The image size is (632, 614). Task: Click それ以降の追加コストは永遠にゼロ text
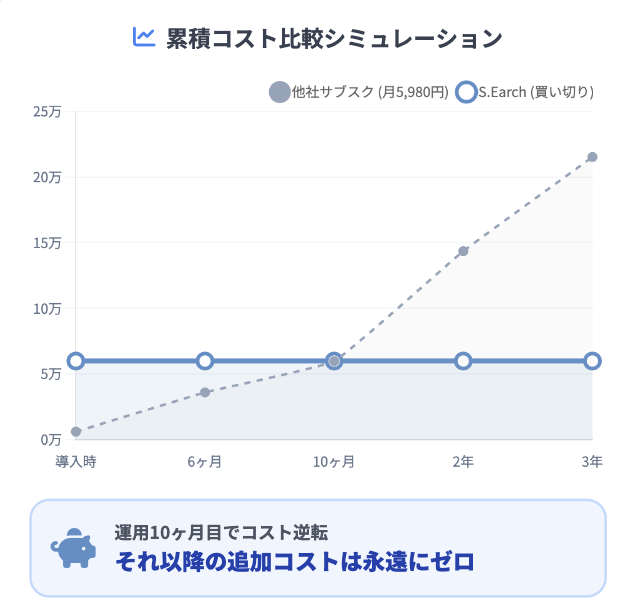(x=294, y=562)
